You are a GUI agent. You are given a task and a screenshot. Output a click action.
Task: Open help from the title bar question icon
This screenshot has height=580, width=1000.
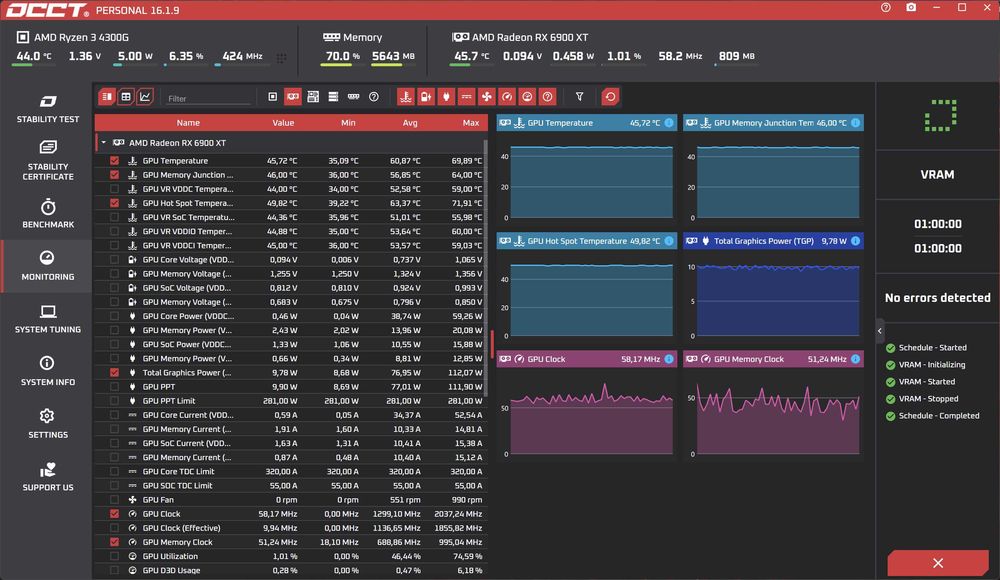coord(886,8)
